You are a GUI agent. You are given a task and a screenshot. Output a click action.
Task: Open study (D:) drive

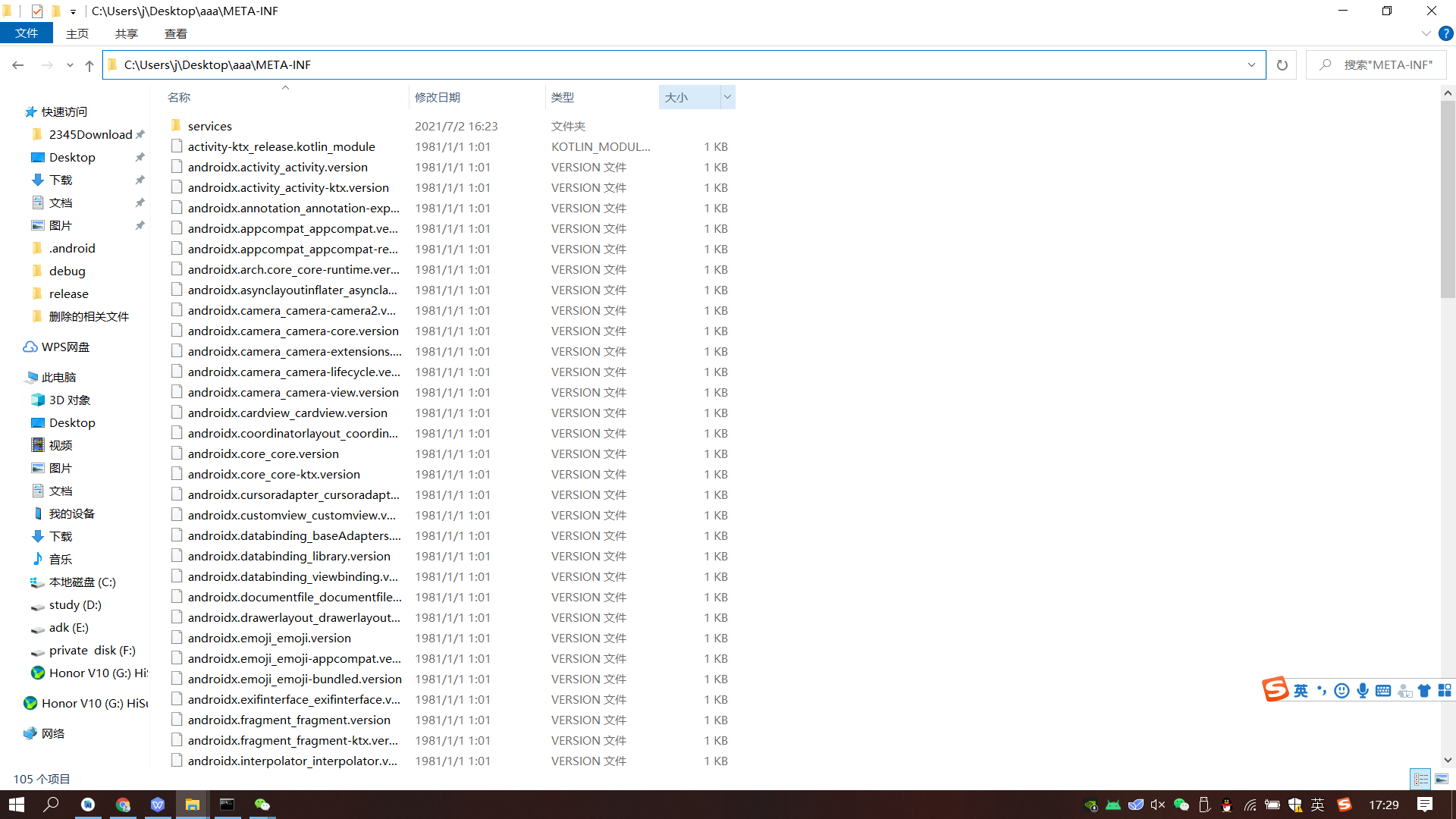pos(75,604)
